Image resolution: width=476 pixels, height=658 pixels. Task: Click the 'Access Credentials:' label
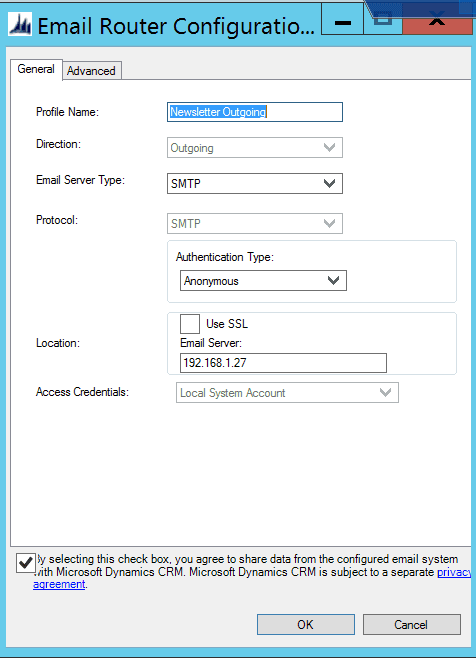[82, 392]
